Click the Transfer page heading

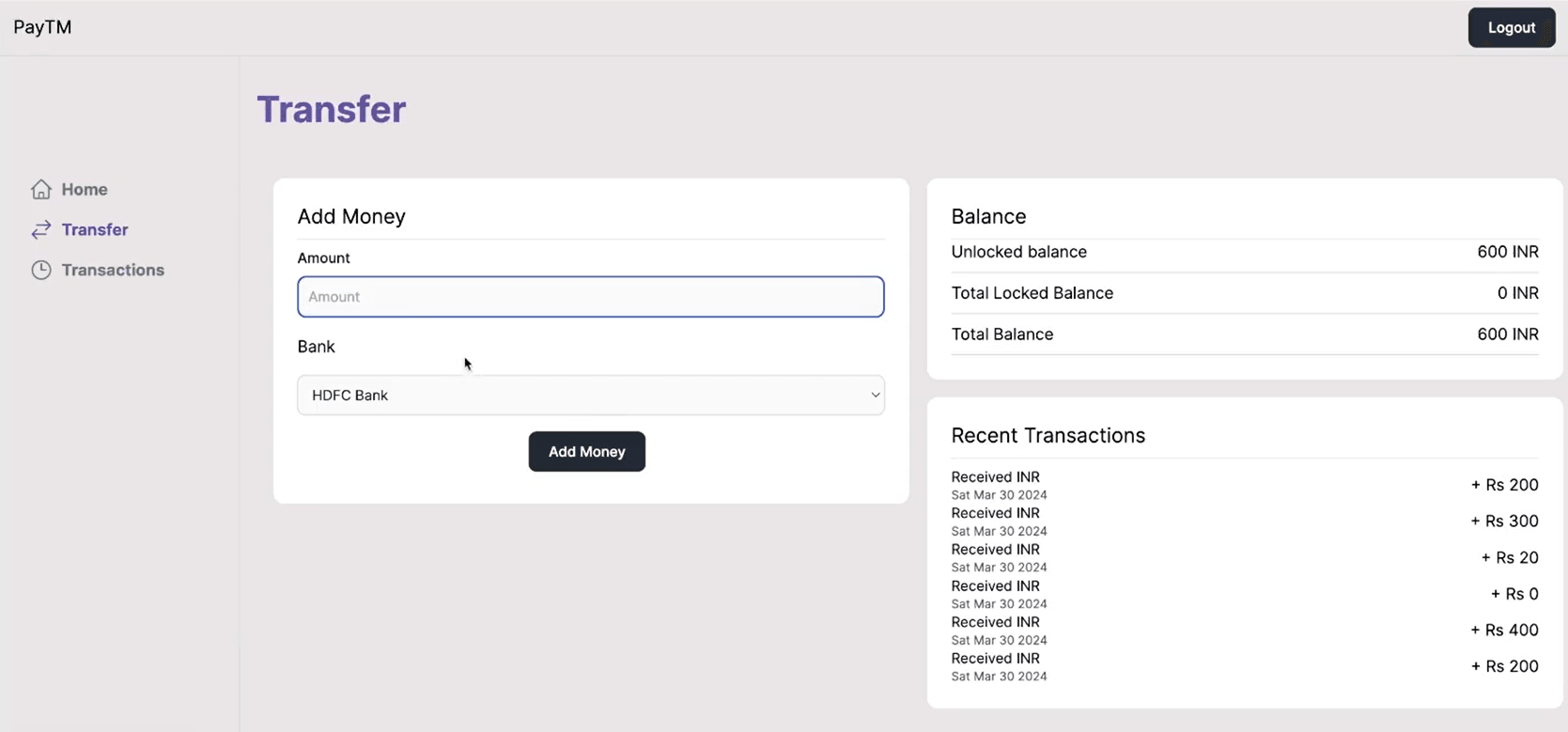[332, 109]
